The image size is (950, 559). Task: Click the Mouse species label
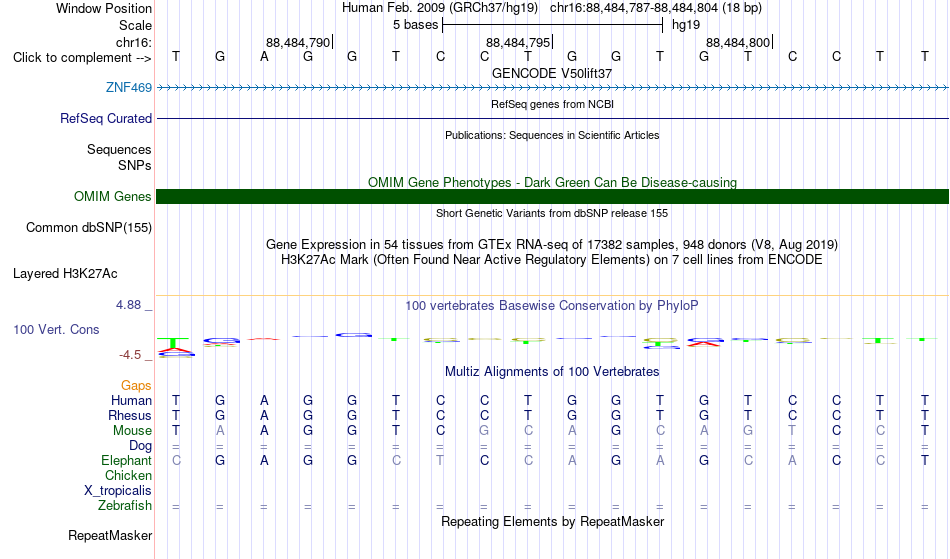point(133,431)
